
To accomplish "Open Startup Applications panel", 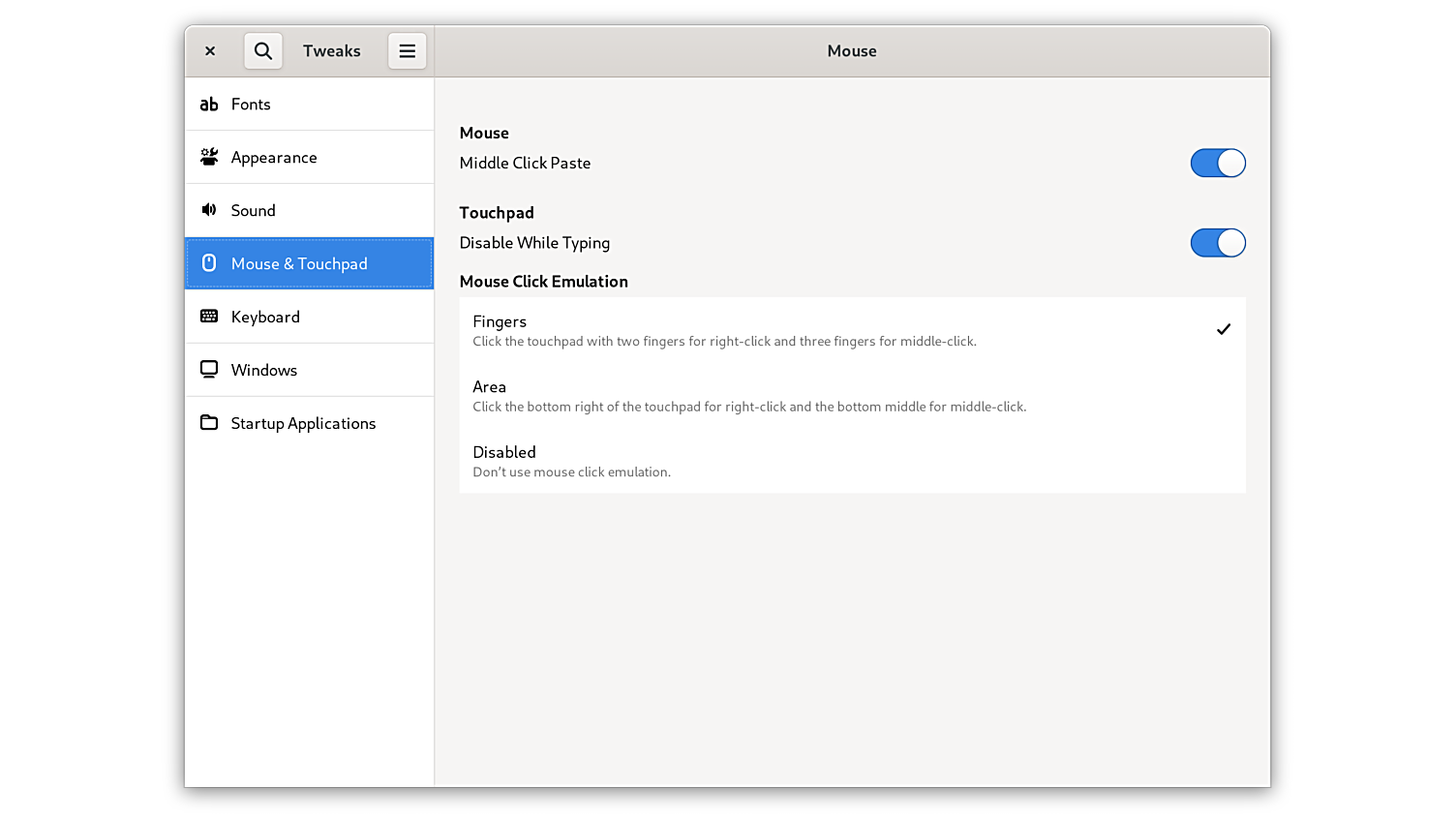I will [x=303, y=424].
